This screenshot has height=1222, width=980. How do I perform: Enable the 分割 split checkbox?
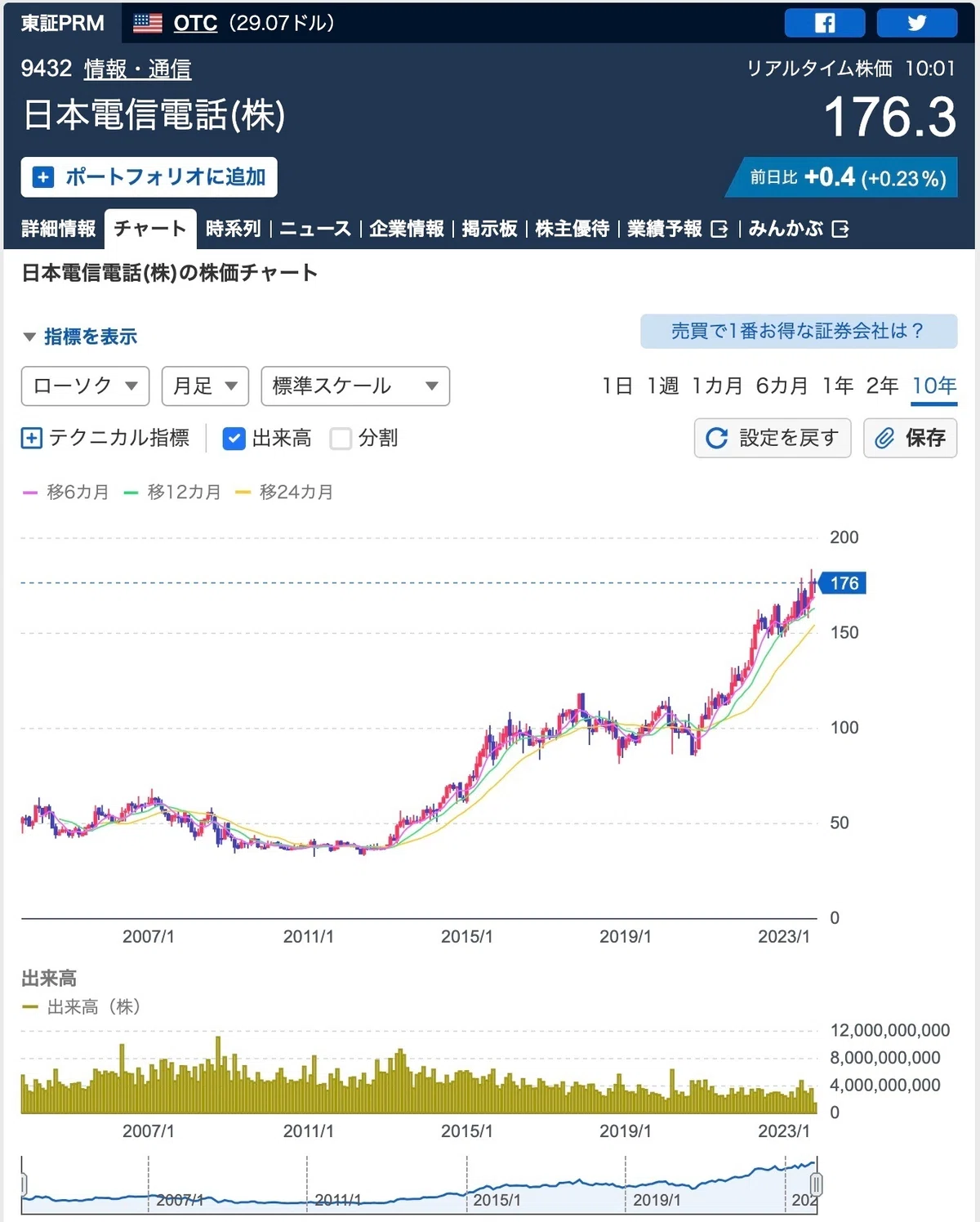point(341,439)
